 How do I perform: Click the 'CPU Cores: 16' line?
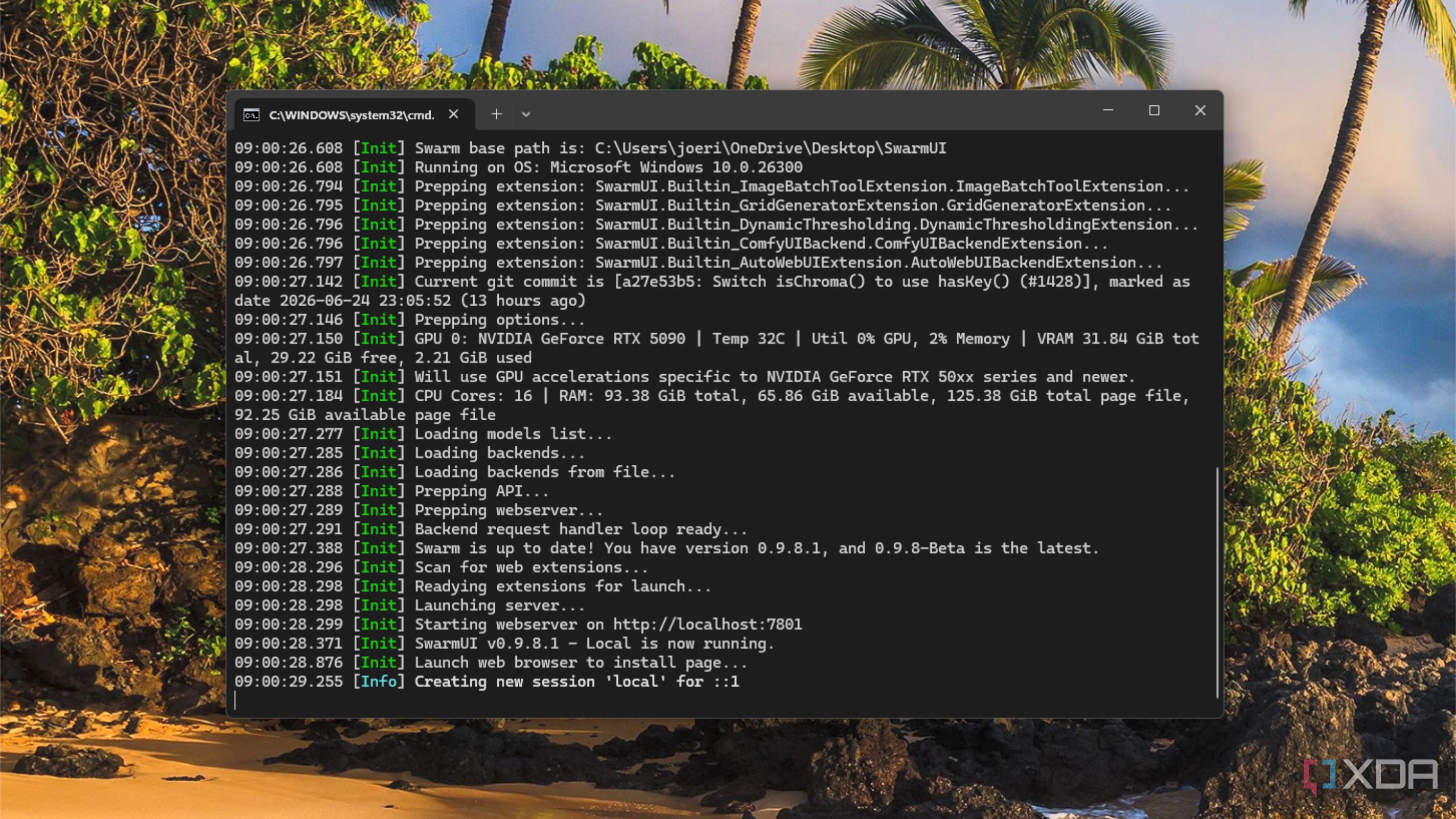click(712, 405)
